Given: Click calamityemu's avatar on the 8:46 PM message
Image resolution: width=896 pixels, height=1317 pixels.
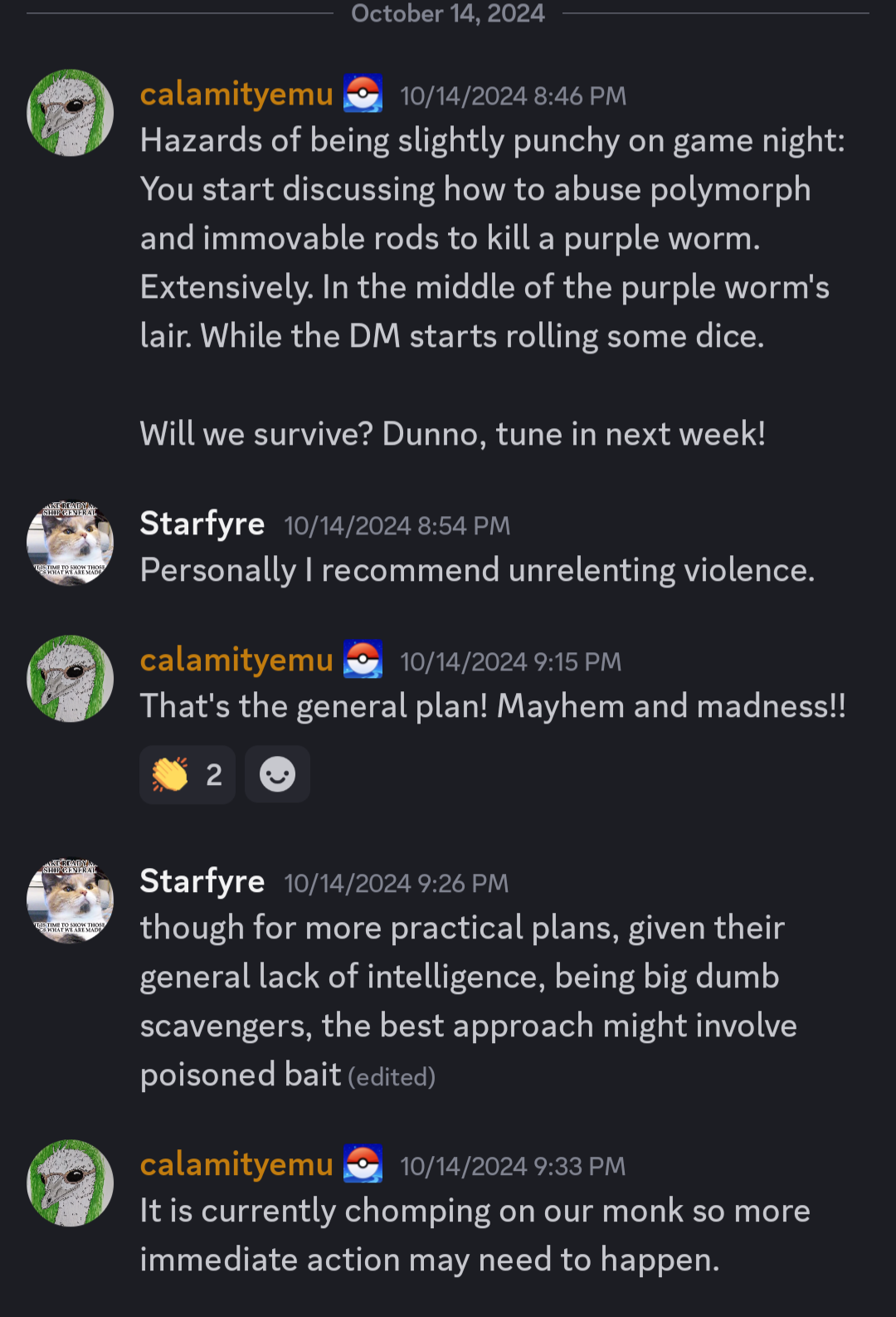Looking at the screenshot, I should click(x=71, y=113).
